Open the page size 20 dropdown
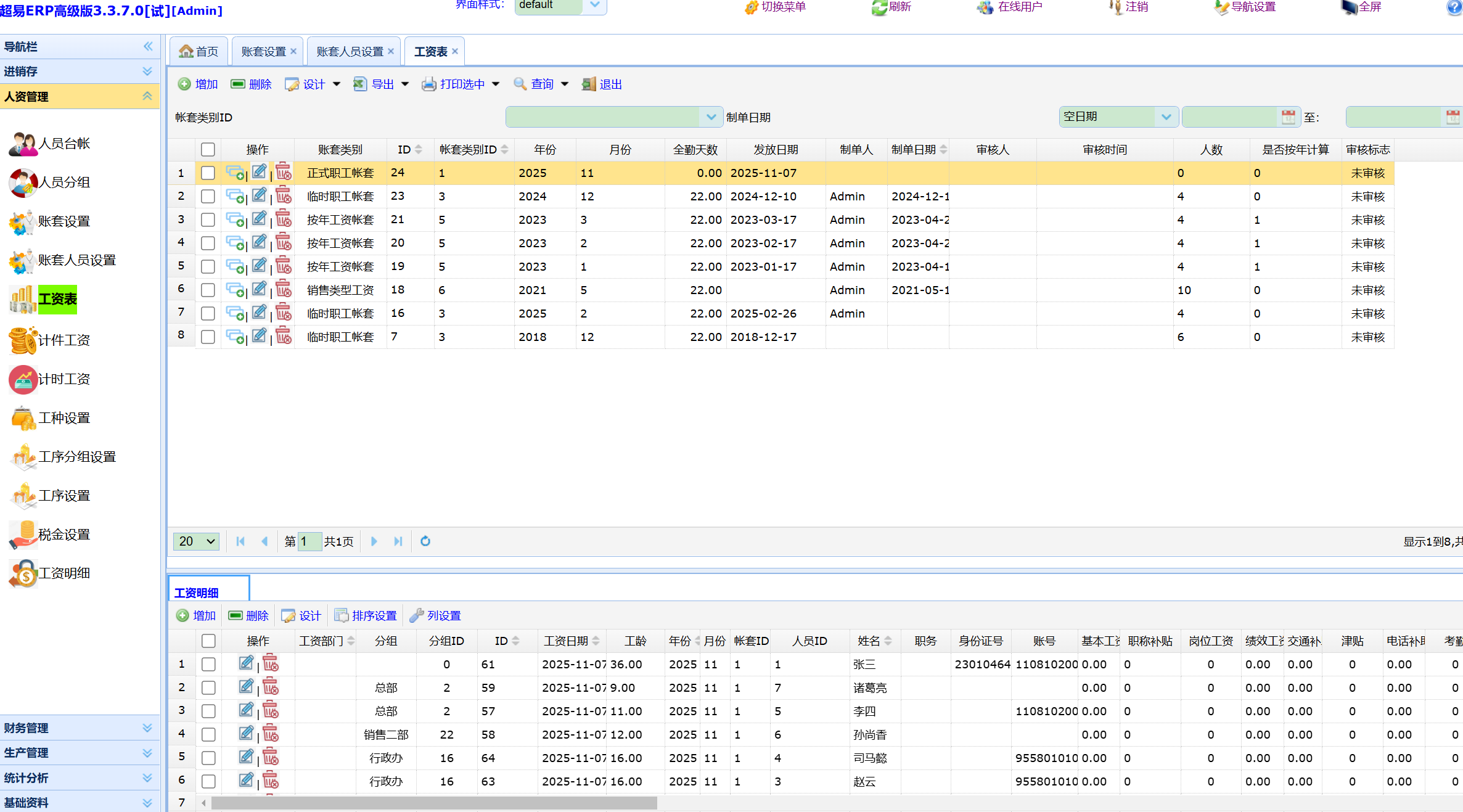This screenshot has height=812, width=1463. coord(196,541)
